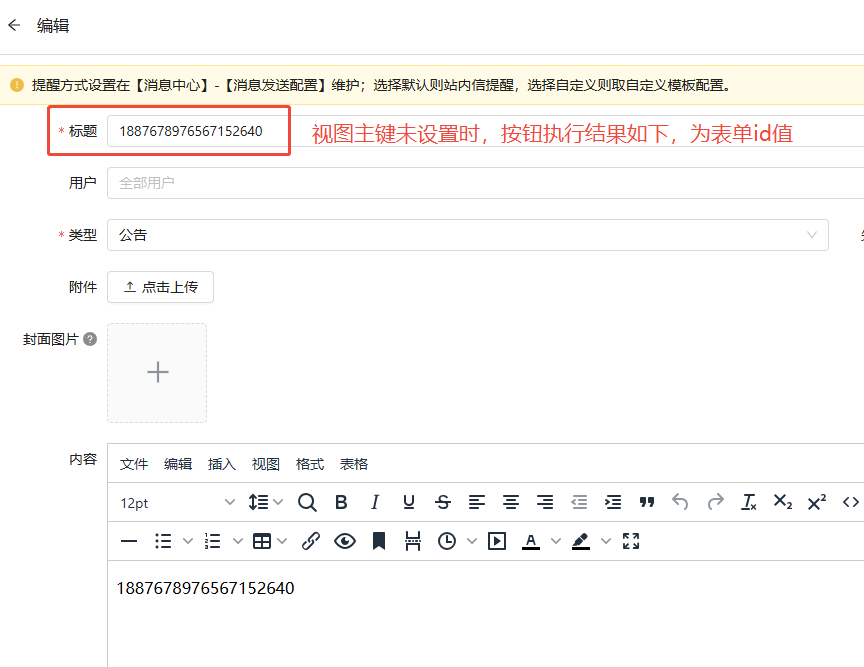Click the back arrow next to 编辑
Image resolution: width=864 pixels, height=667 pixels.
(14, 26)
